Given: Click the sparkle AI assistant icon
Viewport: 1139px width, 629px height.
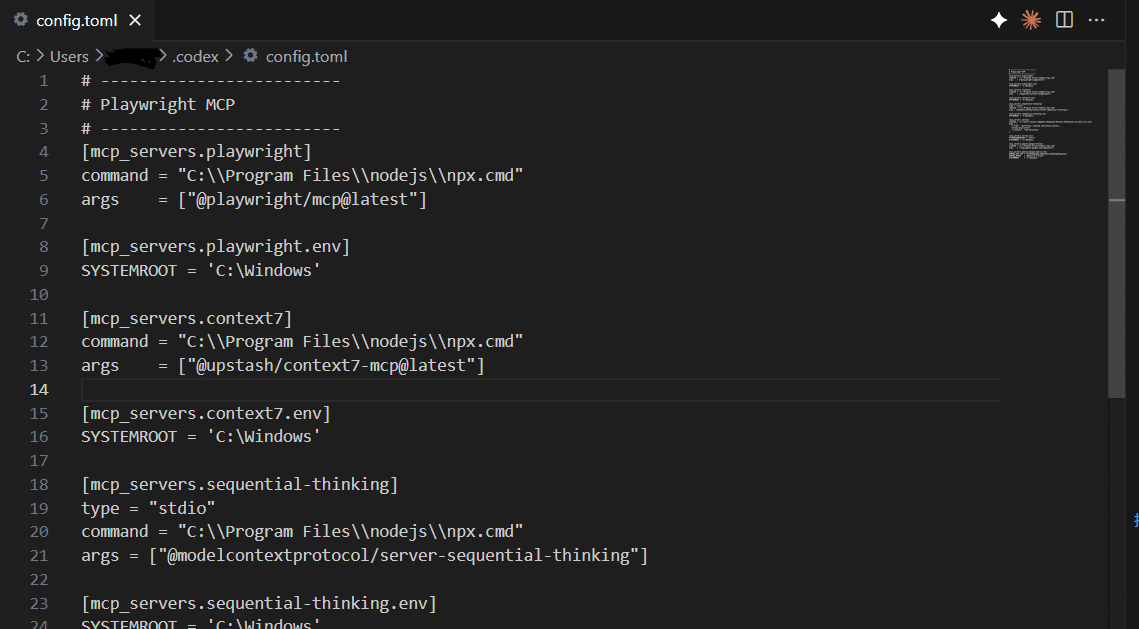Looking at the screenshot, I should (998, 18).
